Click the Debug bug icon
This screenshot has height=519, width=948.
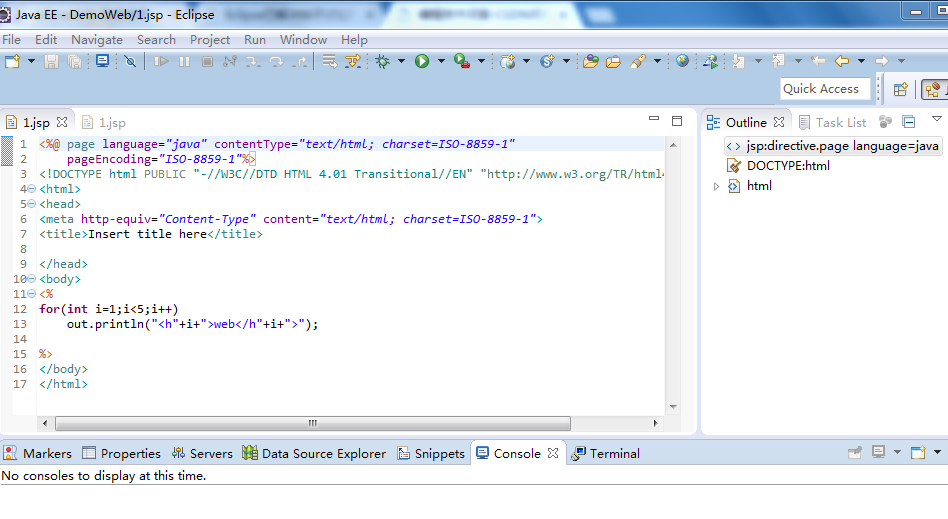383,61
